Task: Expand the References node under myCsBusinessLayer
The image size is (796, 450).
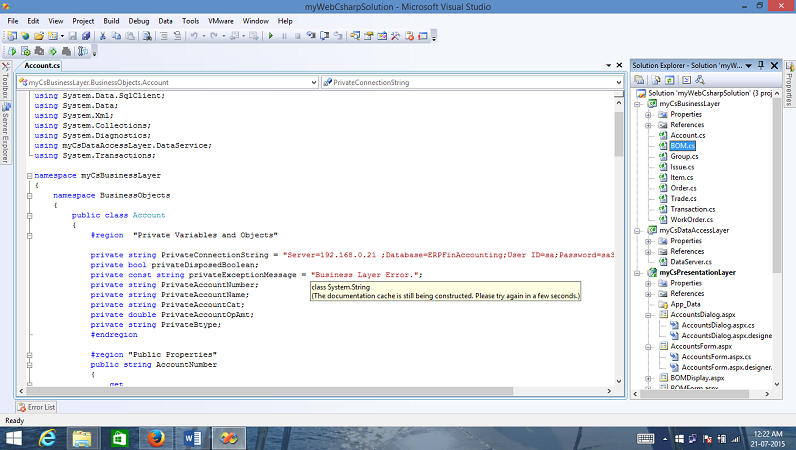Action: pos(648,125)
